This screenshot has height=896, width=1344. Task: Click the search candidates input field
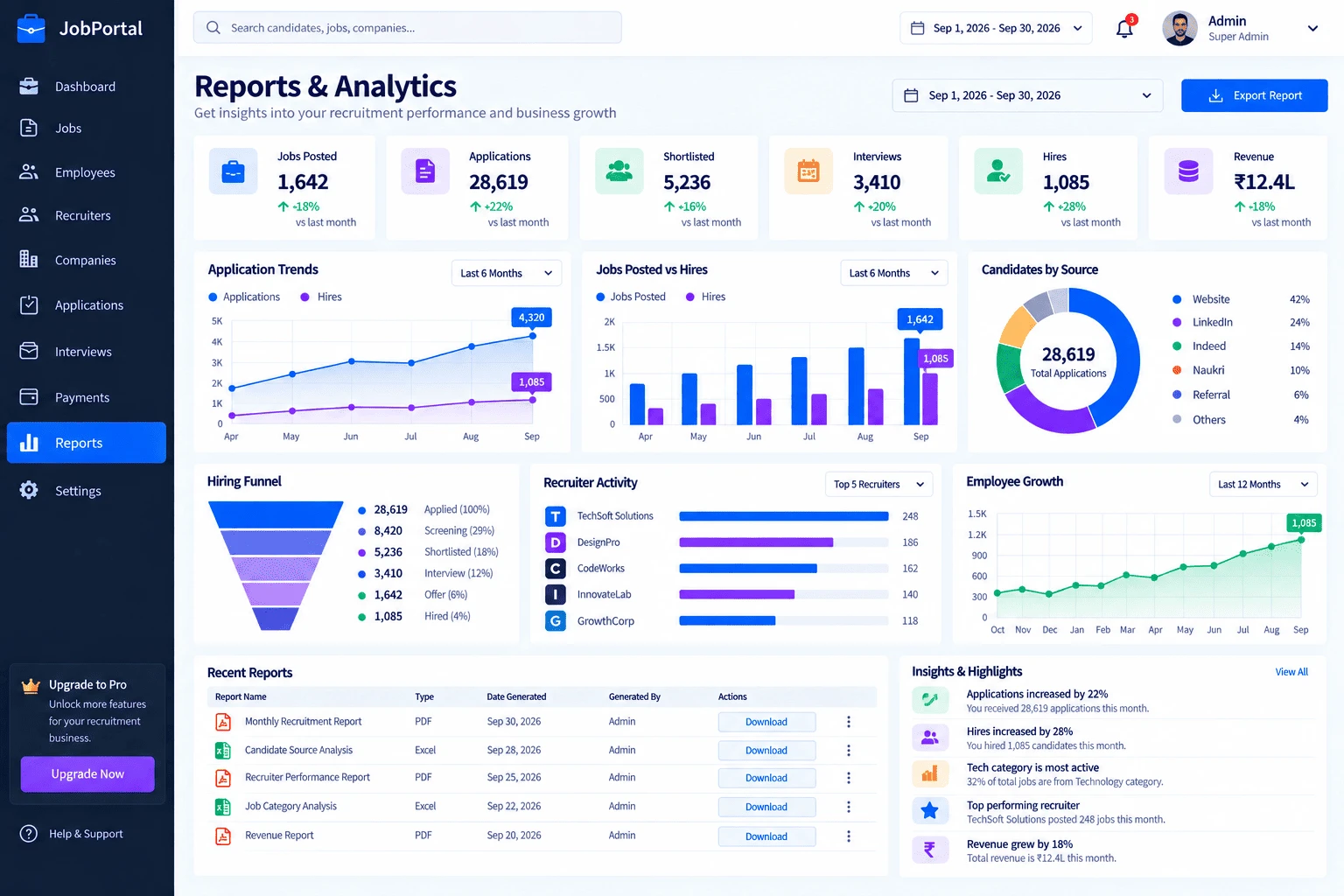click(x=407, y=28)
